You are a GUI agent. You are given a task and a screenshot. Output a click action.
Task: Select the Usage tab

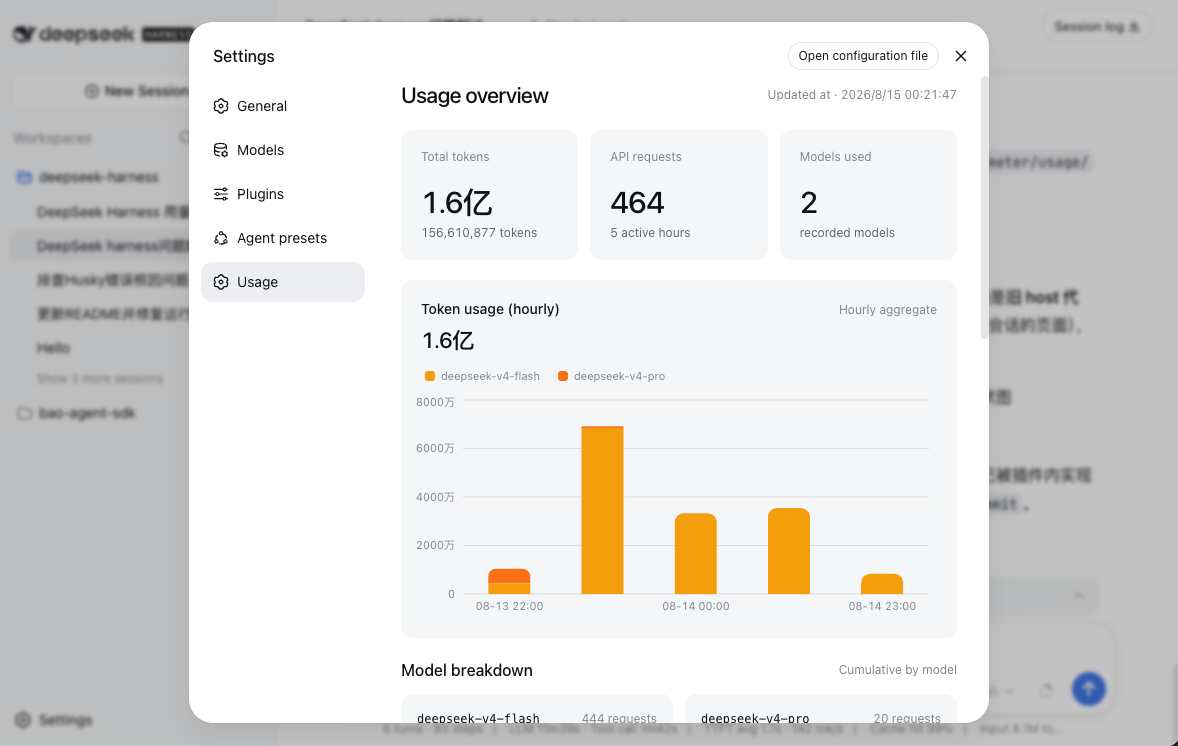coord(282,282)
